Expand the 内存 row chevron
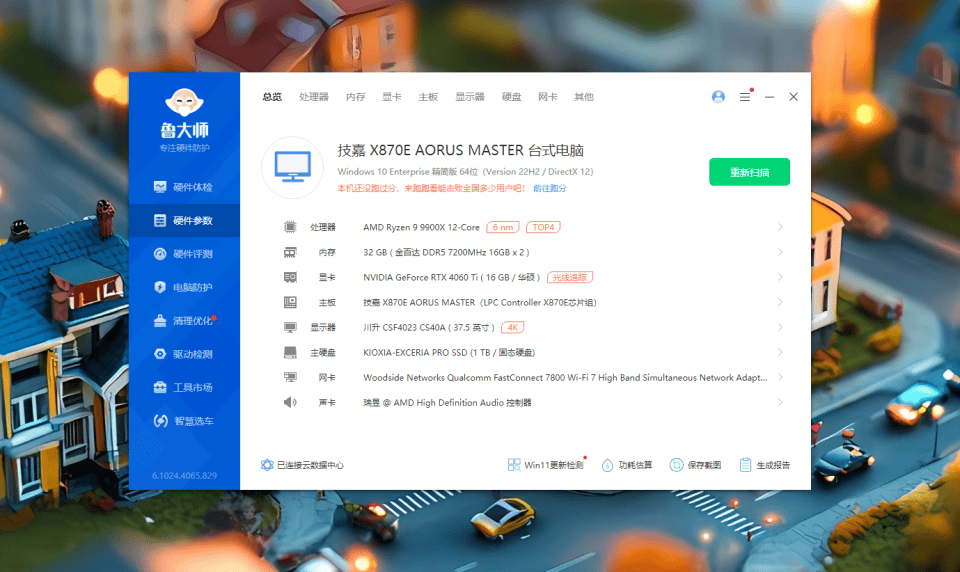 click(780, 252)
